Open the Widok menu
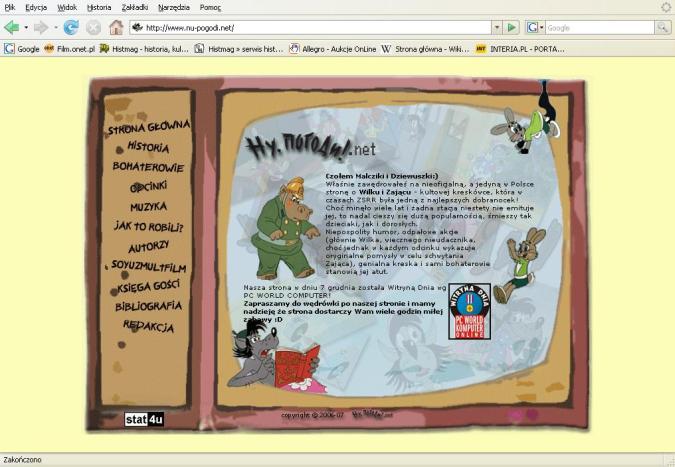 tap(67, 7)
